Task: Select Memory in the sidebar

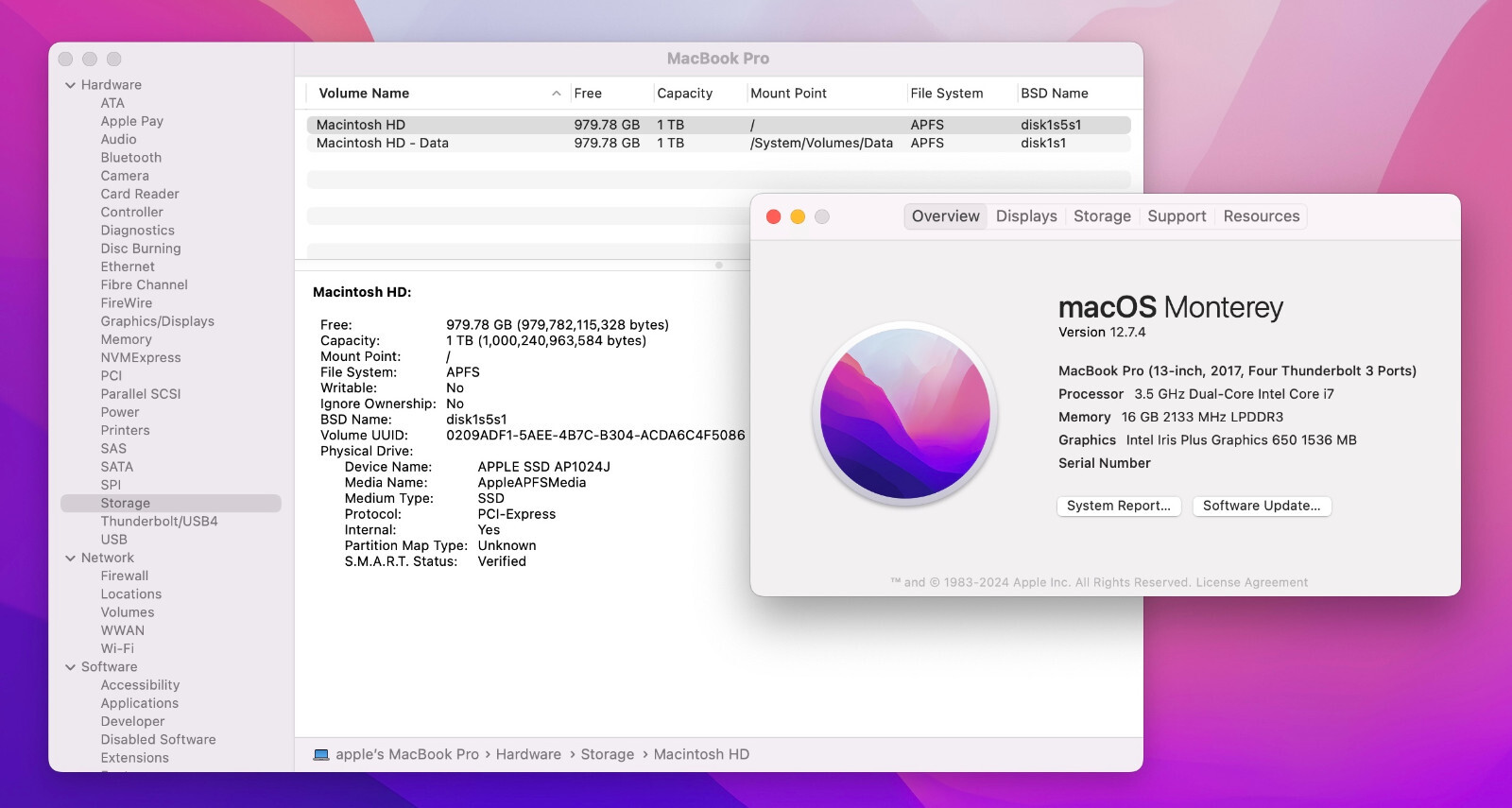Action: pos(127,339)
